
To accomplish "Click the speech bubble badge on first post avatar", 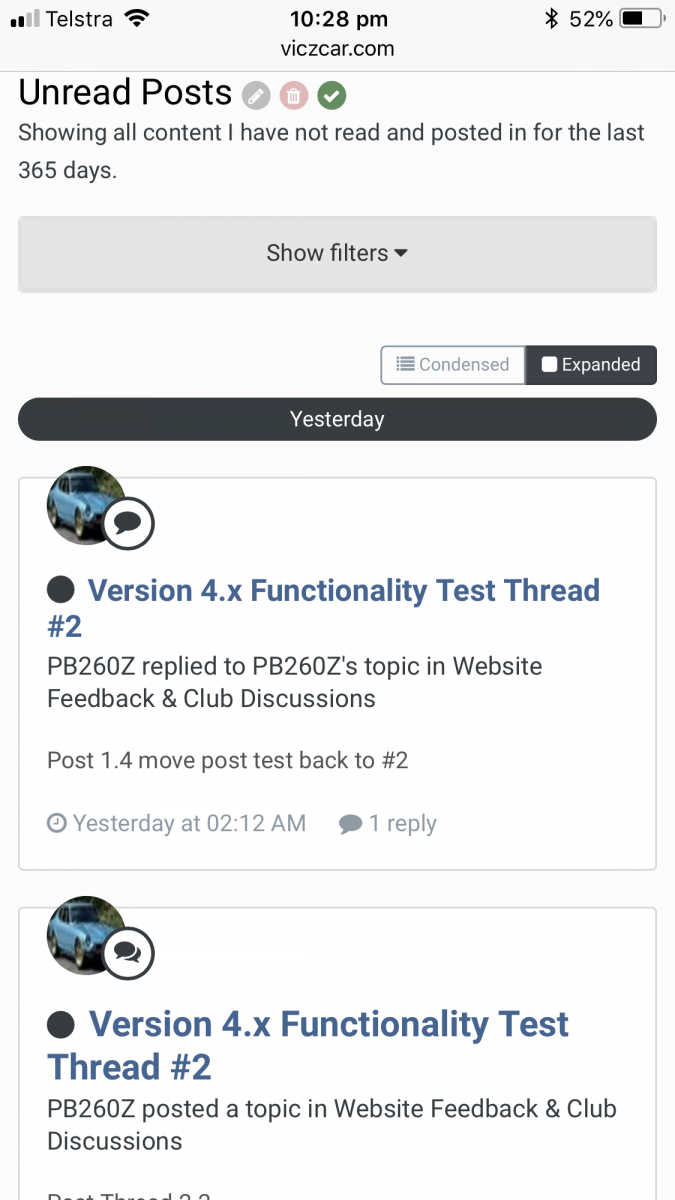I will click(128, 522).
